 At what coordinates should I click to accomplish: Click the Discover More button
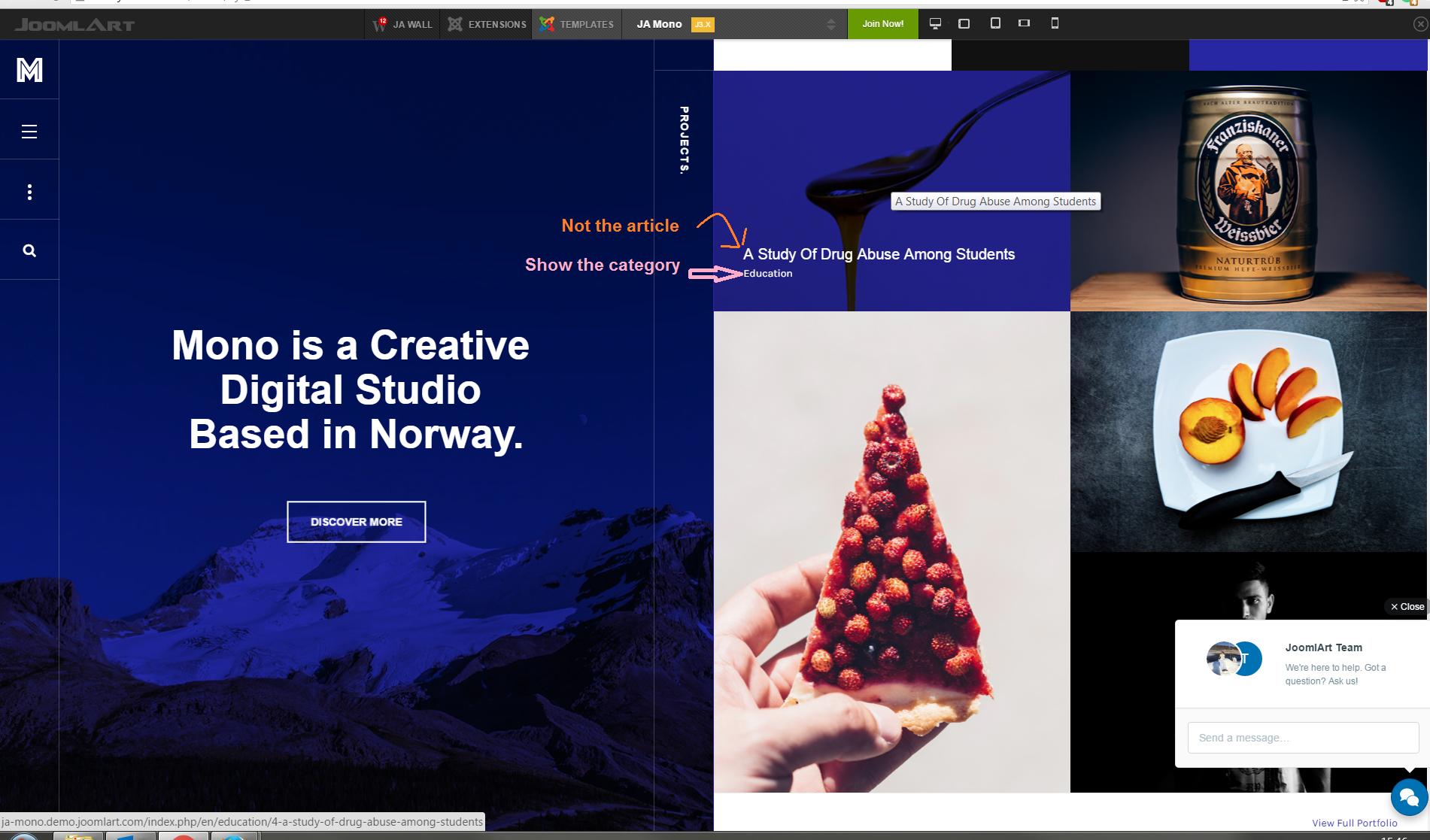pos(357,522)
